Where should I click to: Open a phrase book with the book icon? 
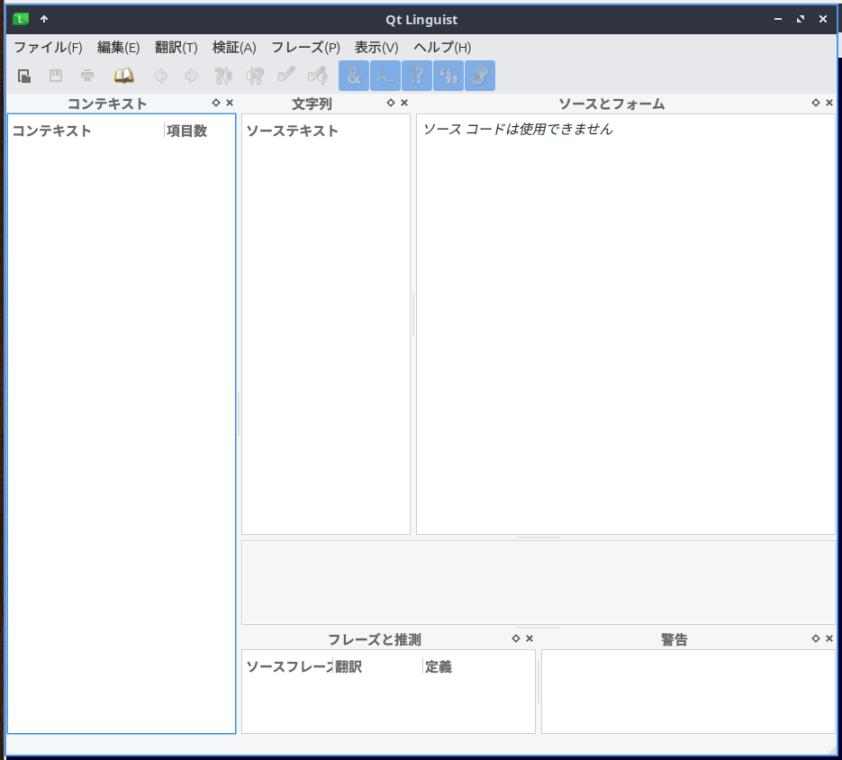click(124, 76)
